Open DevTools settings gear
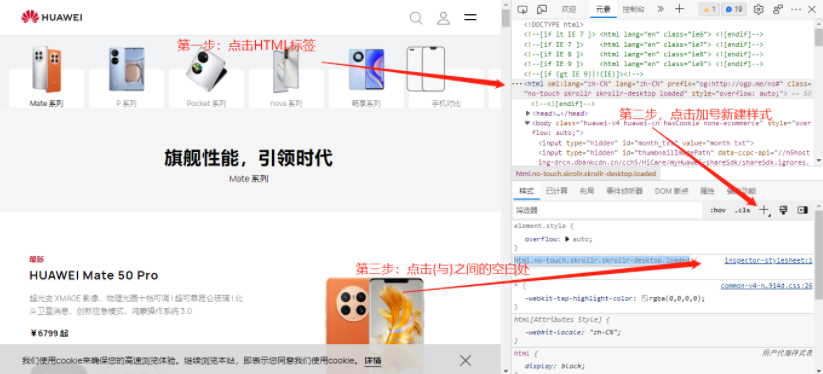 click(758, 9)
